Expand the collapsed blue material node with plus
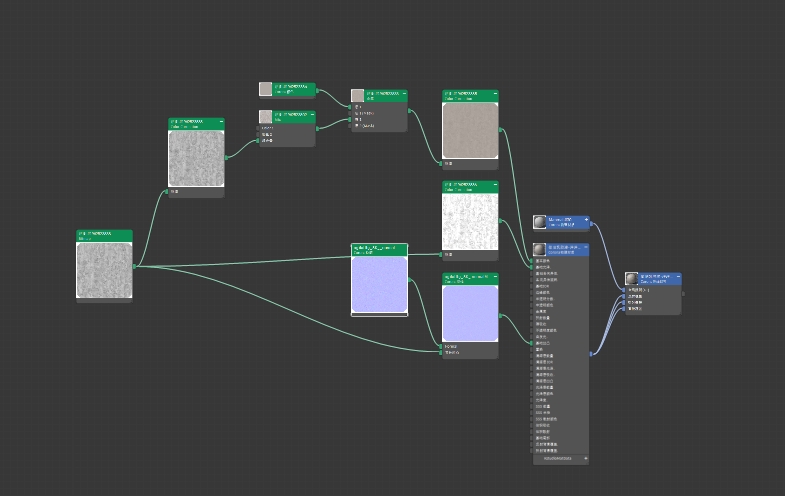 pyautogui.click(x=586, y=220)
